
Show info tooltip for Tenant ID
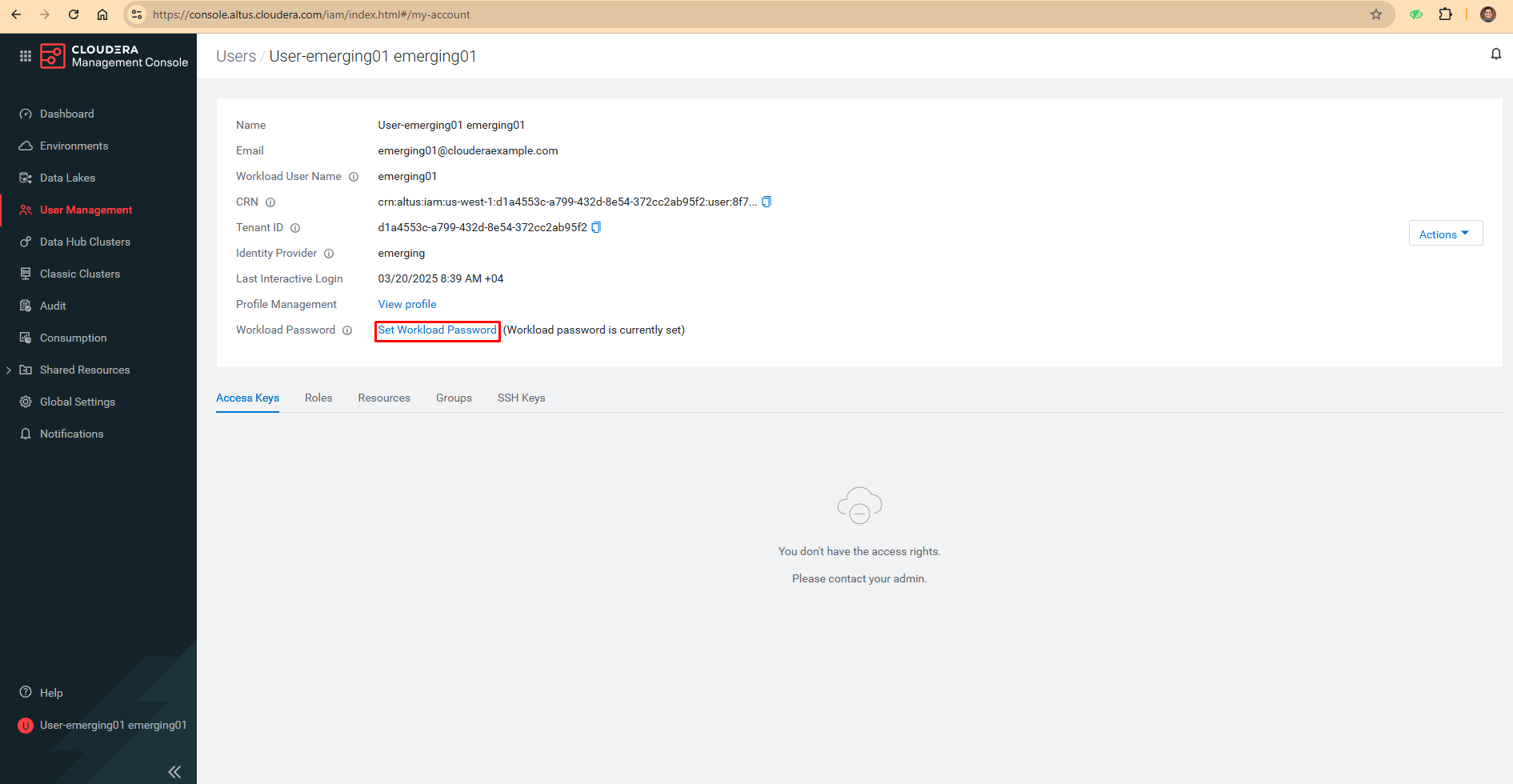coord(295,228)
